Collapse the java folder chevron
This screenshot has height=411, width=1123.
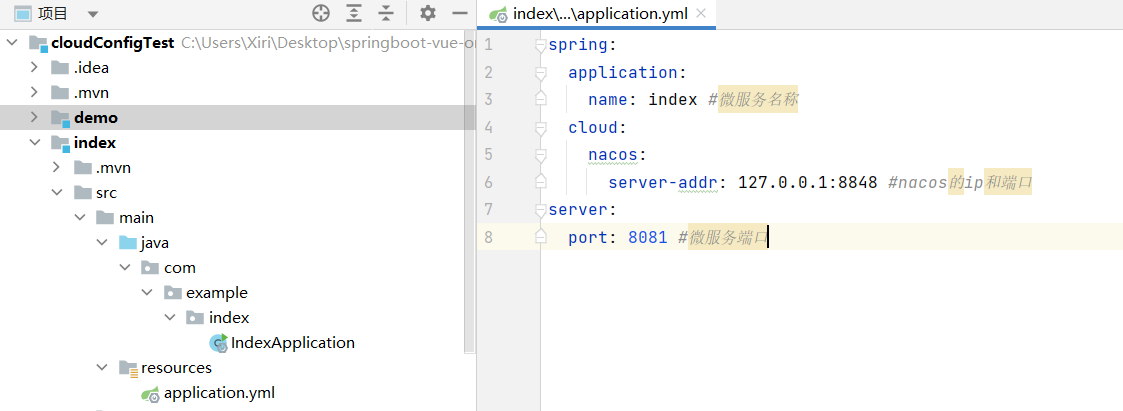click(102, 243)
